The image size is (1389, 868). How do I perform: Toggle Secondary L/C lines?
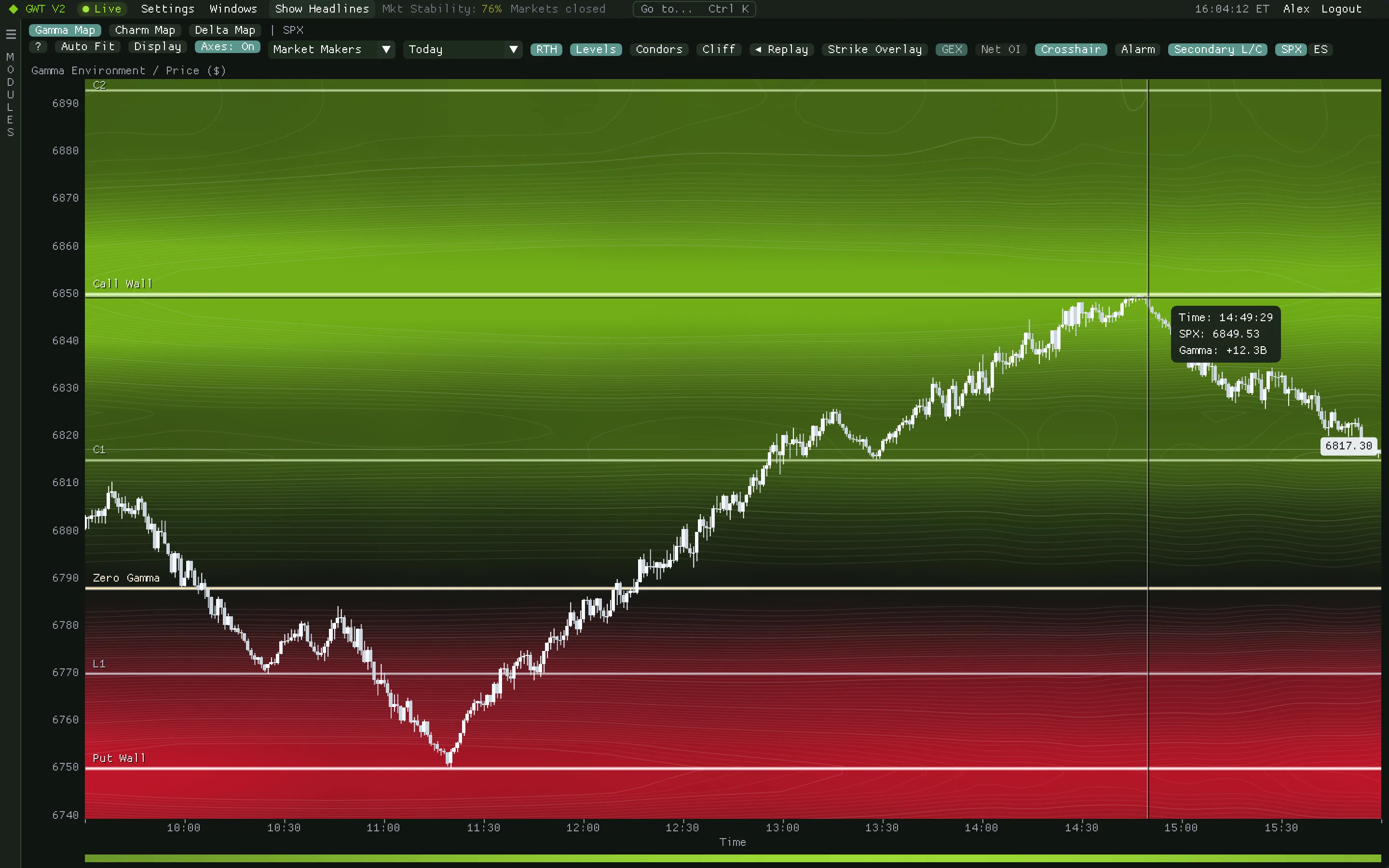1217,49
